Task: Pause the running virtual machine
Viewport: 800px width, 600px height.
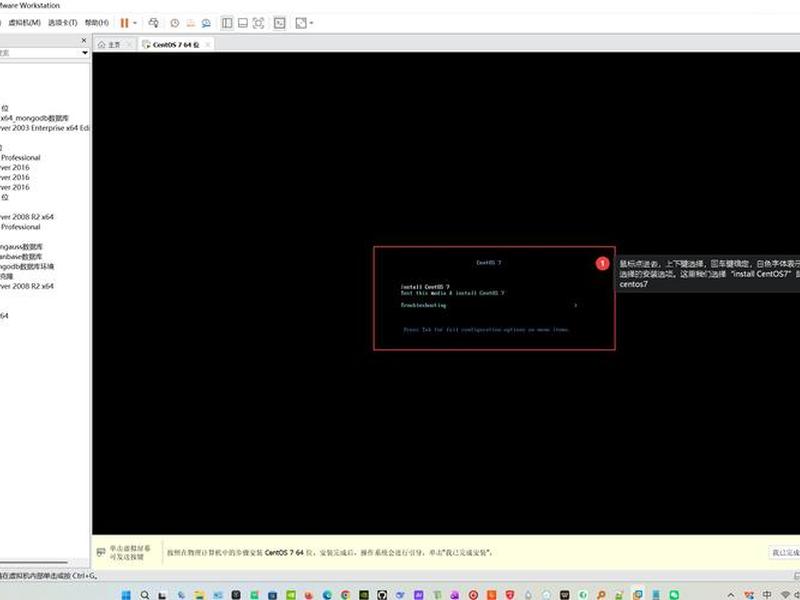Action: (124, 22)
